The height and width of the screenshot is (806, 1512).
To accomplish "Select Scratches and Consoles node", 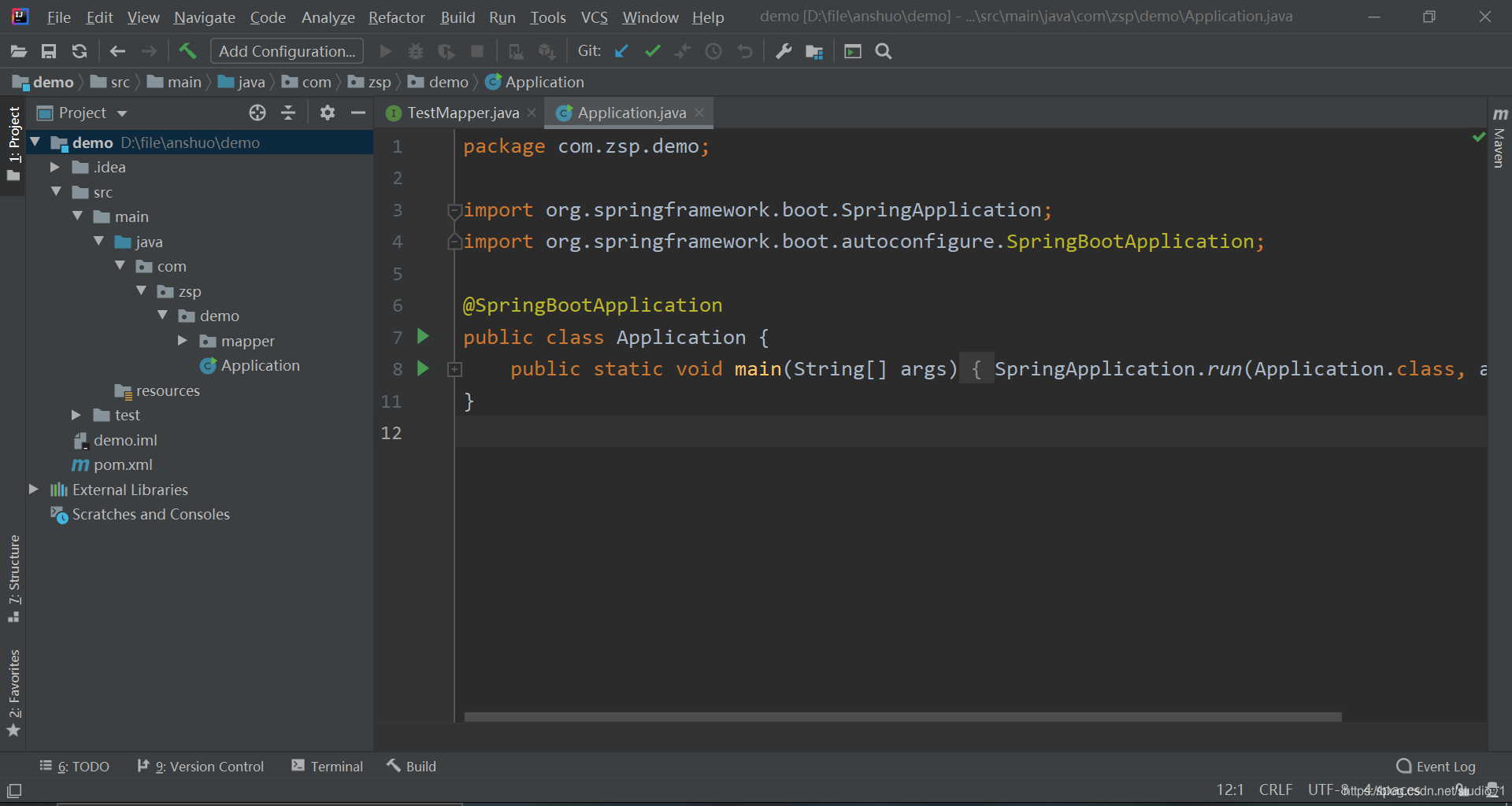I will tap(150, 514).
